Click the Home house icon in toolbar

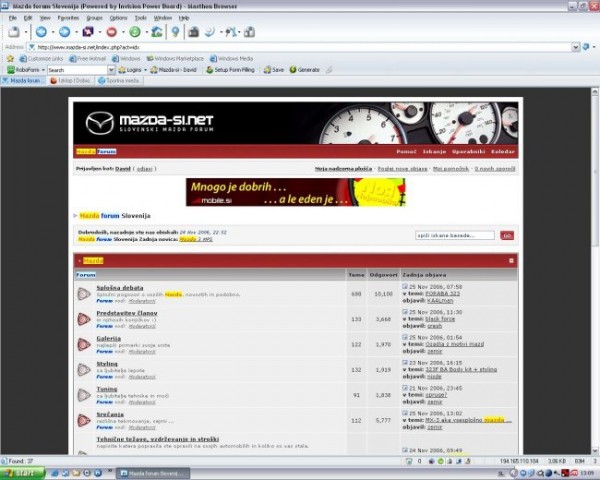click(x=157, y=32)
